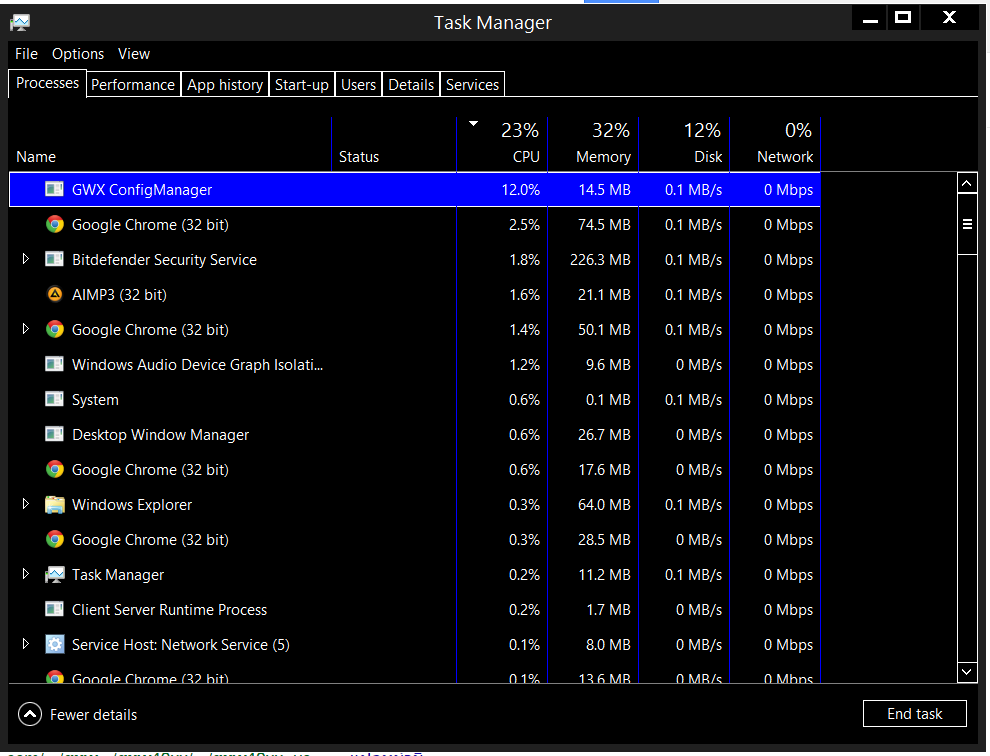Expand the Windows Explorer process group
The height and width of the screenshot is (756, 990).
pos(26,505)
